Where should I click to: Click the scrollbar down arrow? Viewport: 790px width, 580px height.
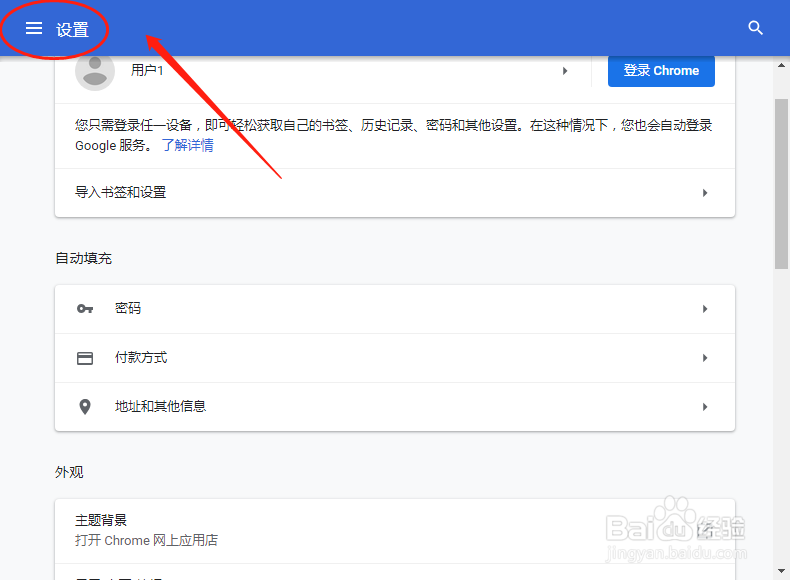point(781,571)
